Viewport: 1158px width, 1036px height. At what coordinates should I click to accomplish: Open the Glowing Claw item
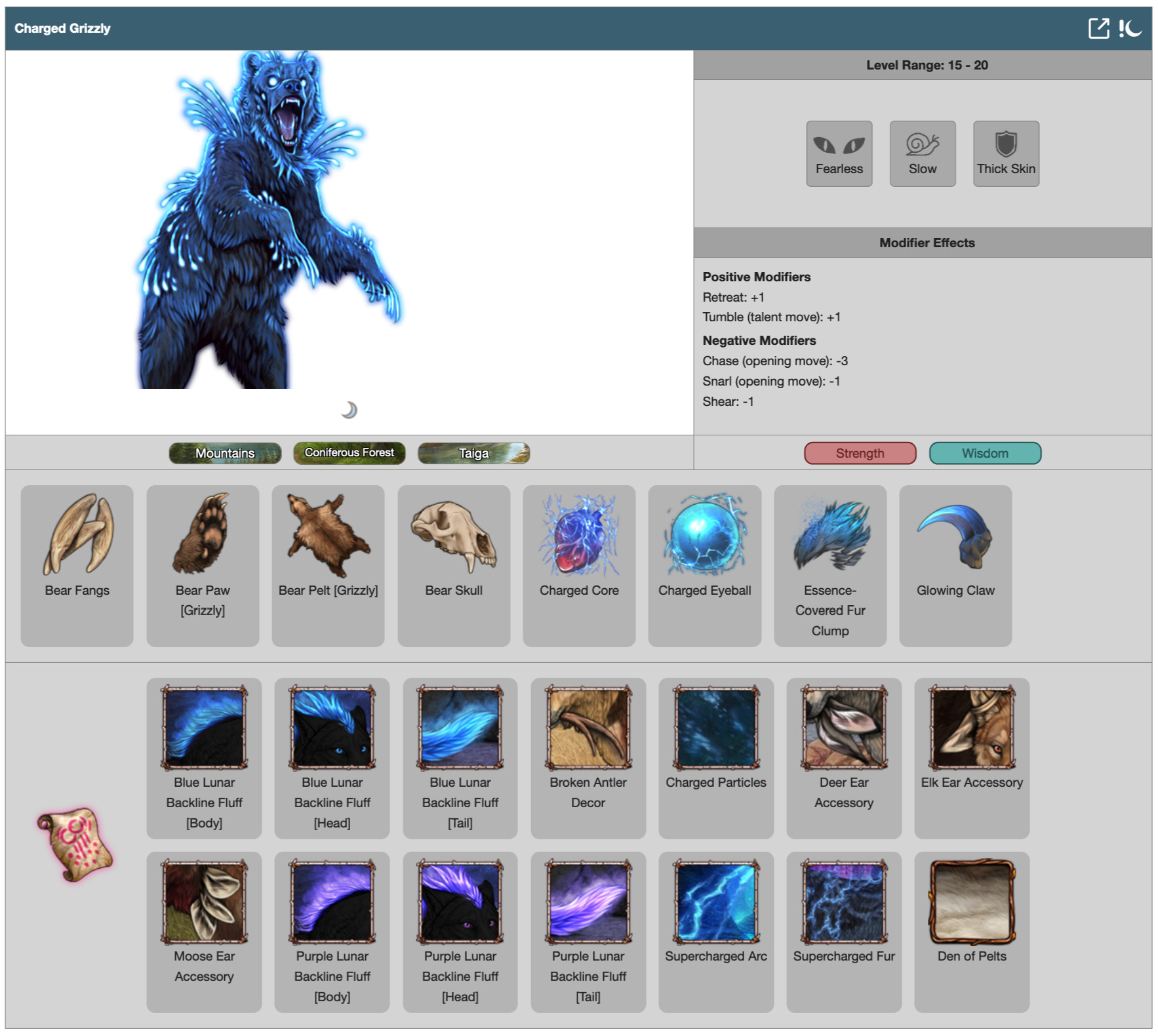(955, 536)
